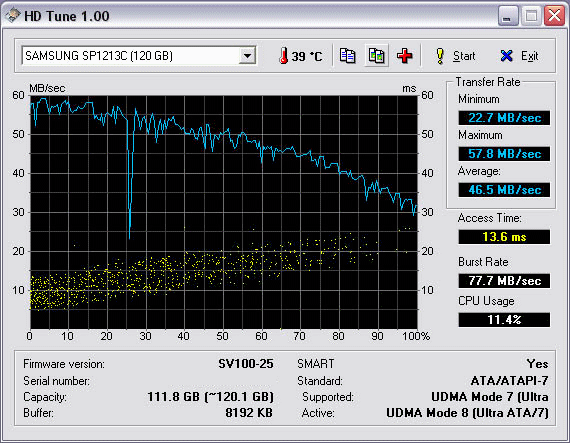The image size is (570, 443).
Task: Select the Minimum value 22.7 MB/sec
Action: 504,118
